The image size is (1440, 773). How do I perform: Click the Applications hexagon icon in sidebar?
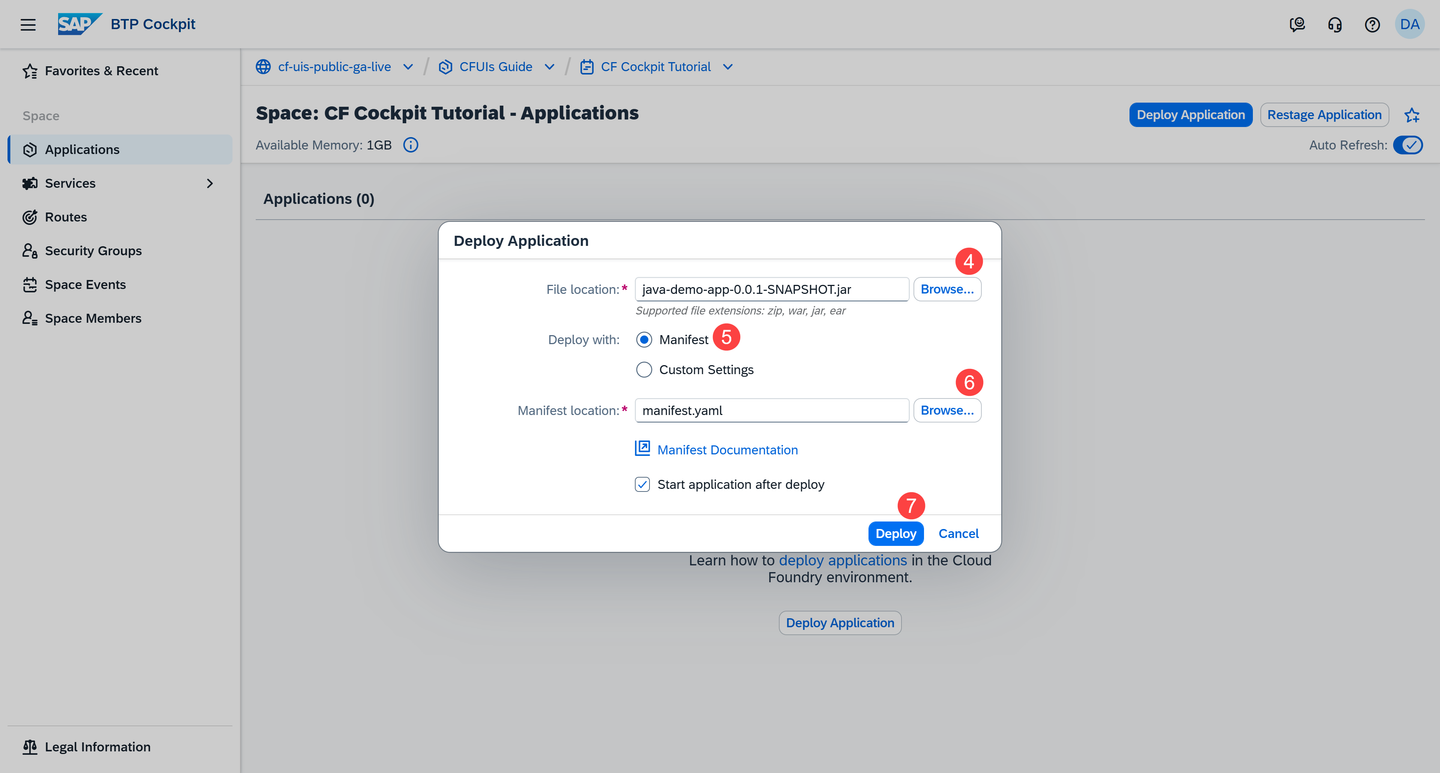pos(30,150)
